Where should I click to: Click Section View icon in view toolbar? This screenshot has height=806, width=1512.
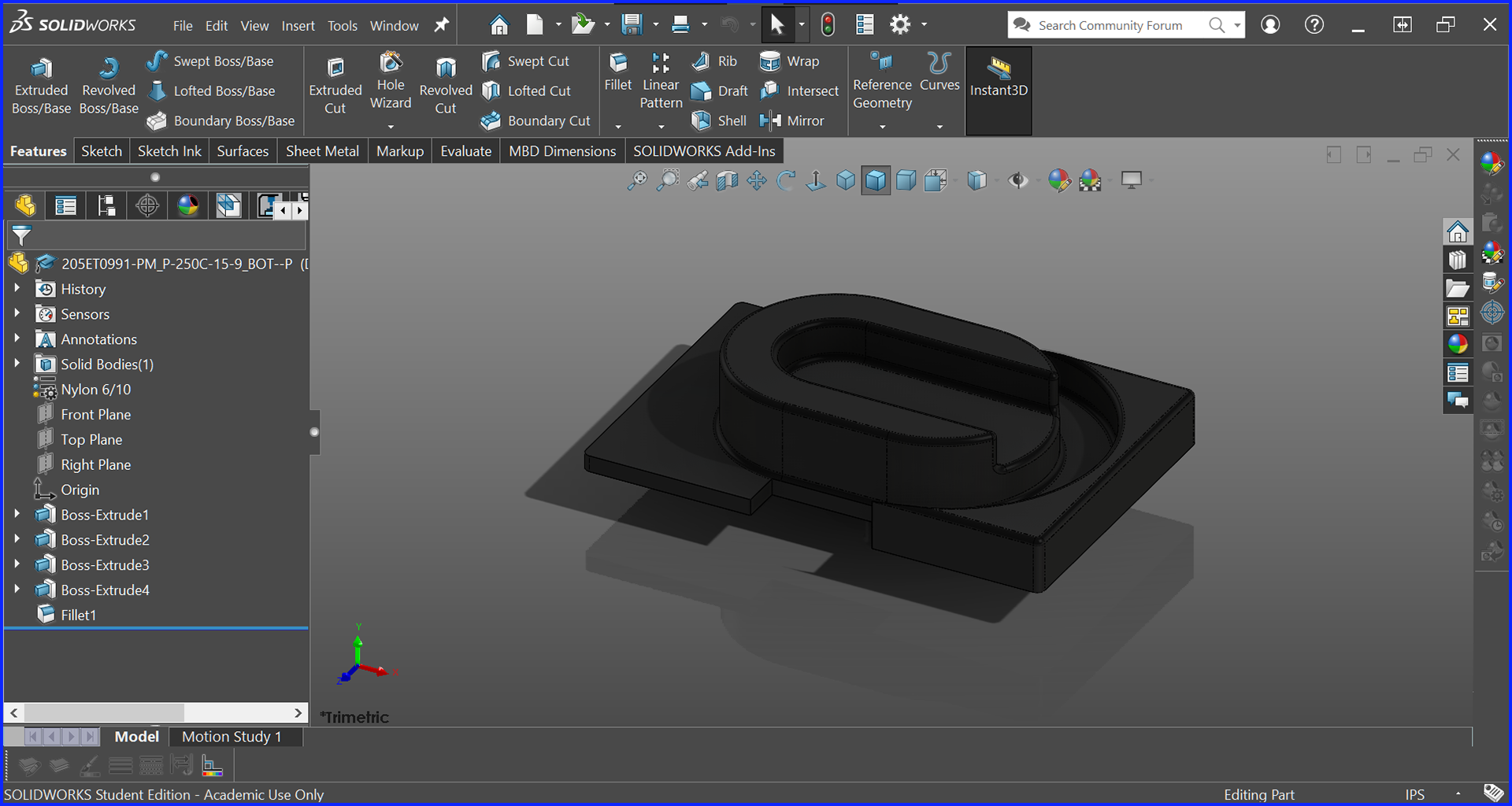[x=727, y=181]
